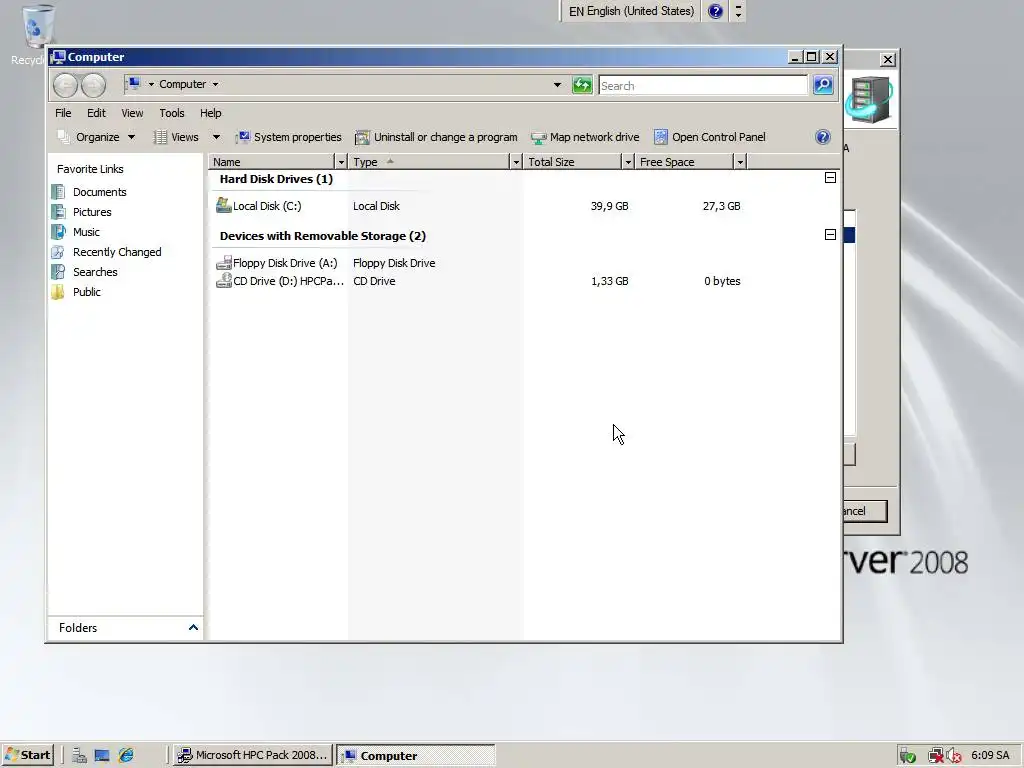This screenshot has height=768, width=1024.
Task: Open Recently Changed in Favorite Links
Action: pyautogui.click(x=117, y=252)
